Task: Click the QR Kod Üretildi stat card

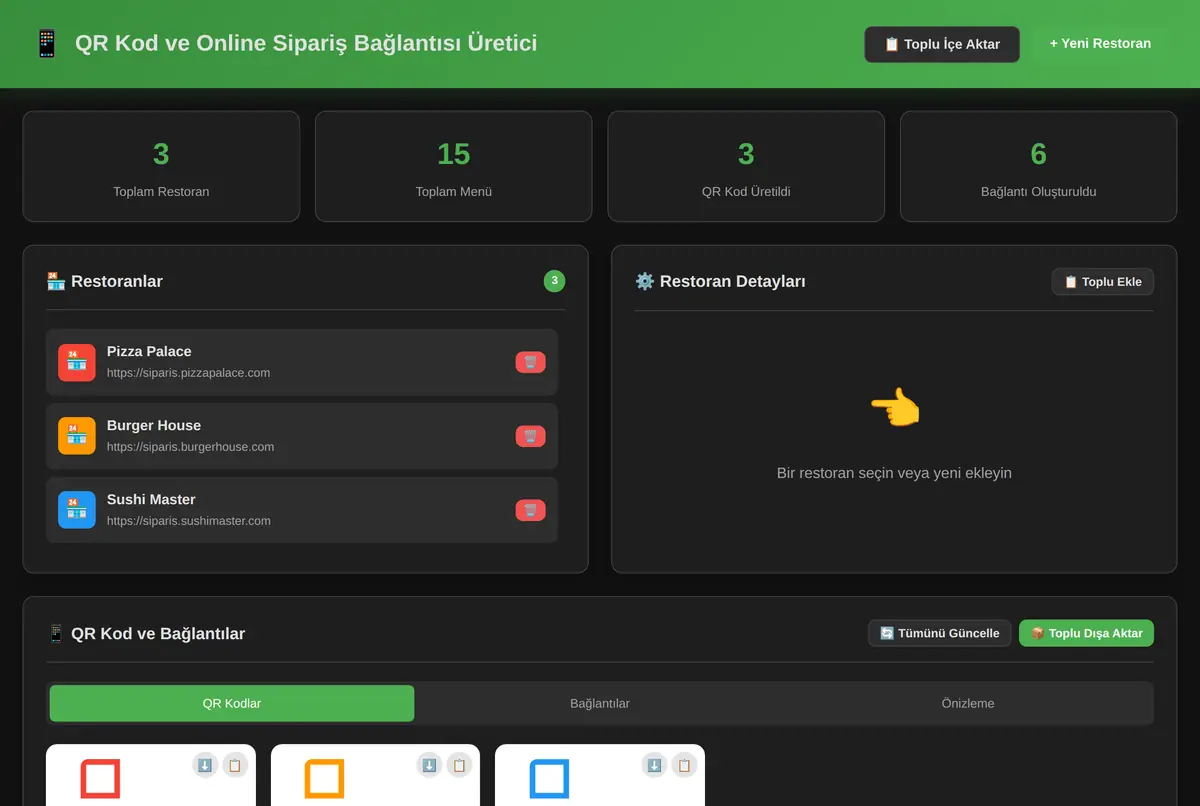Action: tap(746, 166)
